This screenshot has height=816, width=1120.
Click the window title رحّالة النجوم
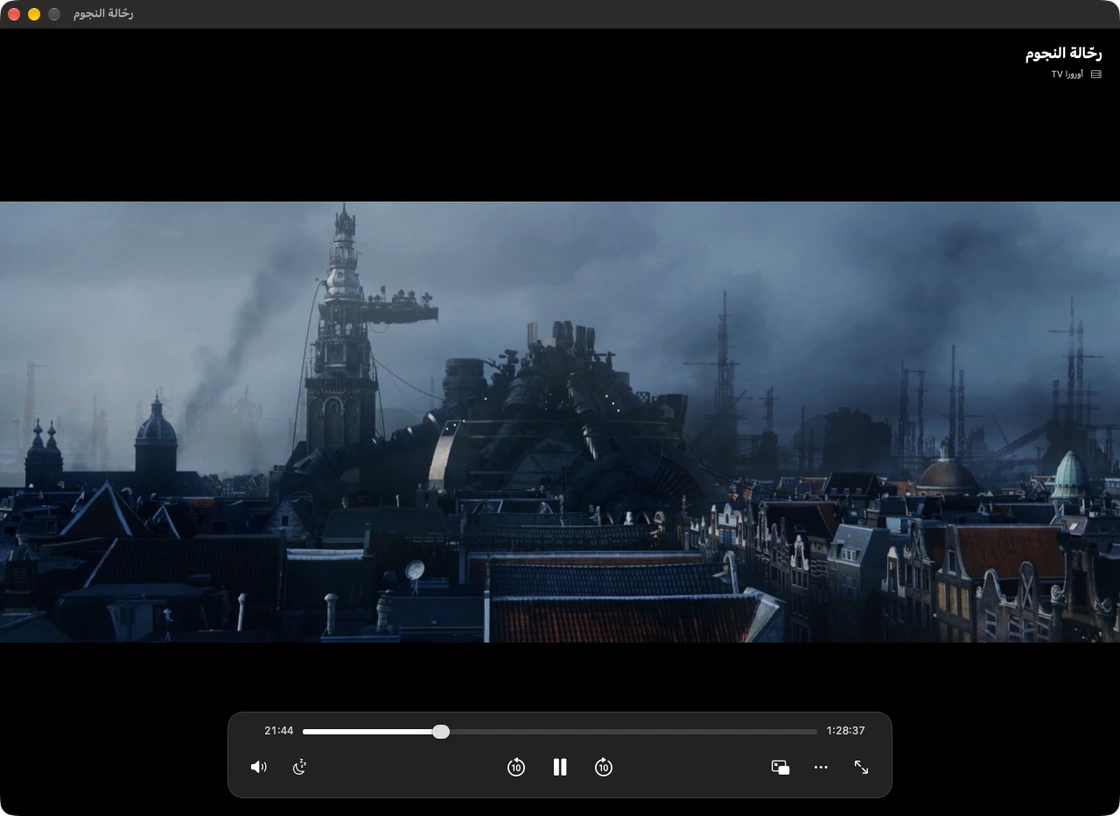click(x=103, y=14)
